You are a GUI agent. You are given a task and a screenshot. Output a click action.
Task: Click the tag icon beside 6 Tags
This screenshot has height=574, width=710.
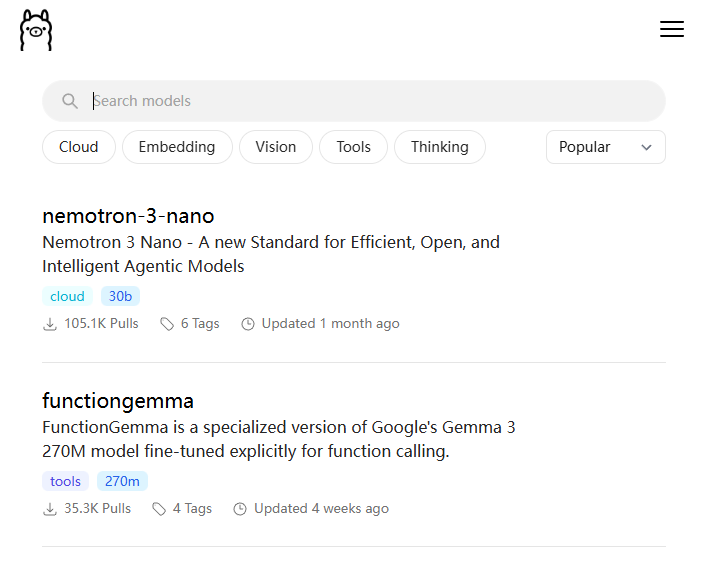[x=167, y=324]
